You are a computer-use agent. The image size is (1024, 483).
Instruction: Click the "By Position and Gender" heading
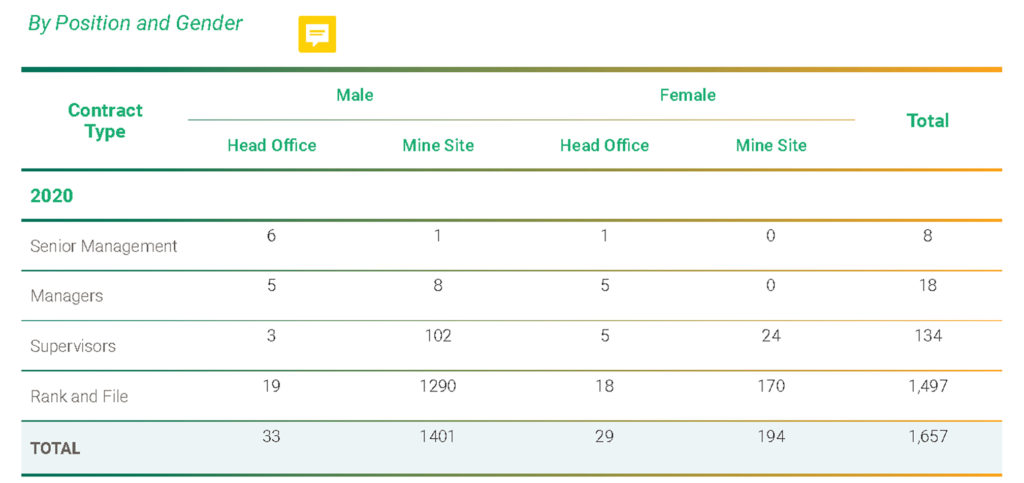point(135,23)
